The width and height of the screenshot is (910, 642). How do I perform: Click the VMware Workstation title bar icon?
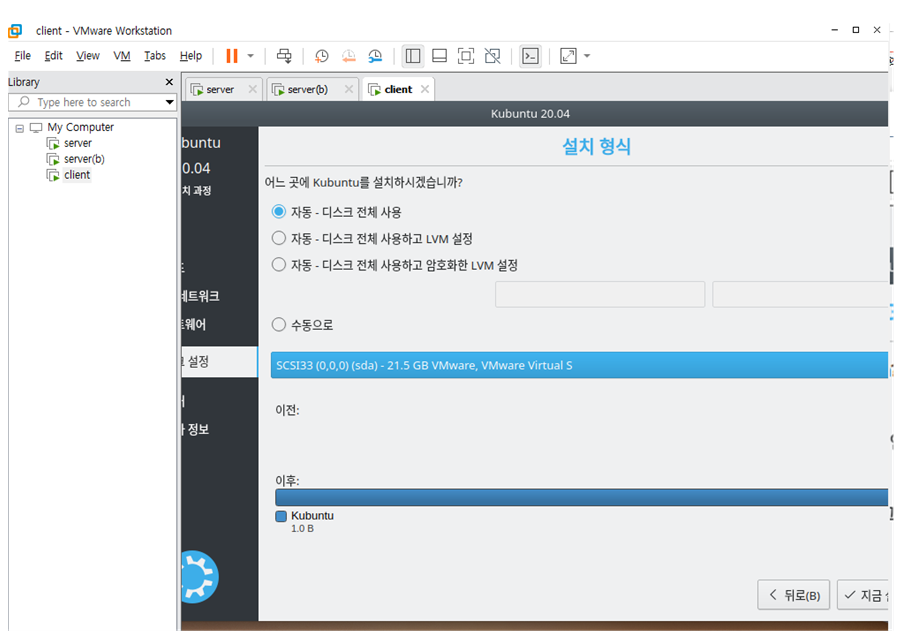click(15, 30)
